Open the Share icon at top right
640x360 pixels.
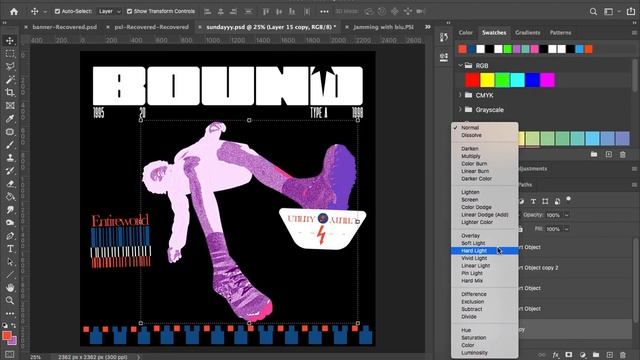pyautogui.click(x=631, y=11)
